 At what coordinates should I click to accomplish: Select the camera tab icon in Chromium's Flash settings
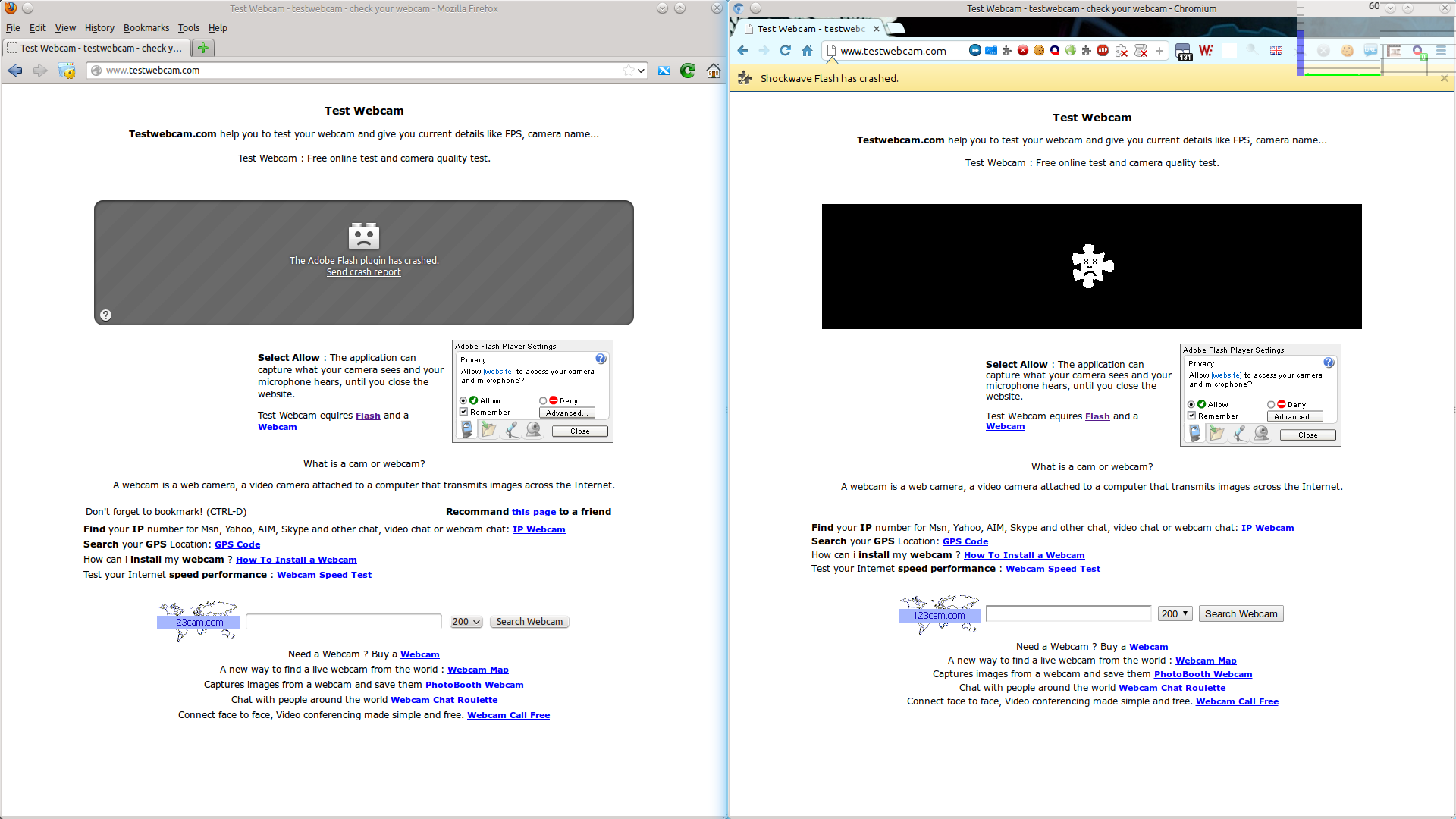[x=1261, y=433]
